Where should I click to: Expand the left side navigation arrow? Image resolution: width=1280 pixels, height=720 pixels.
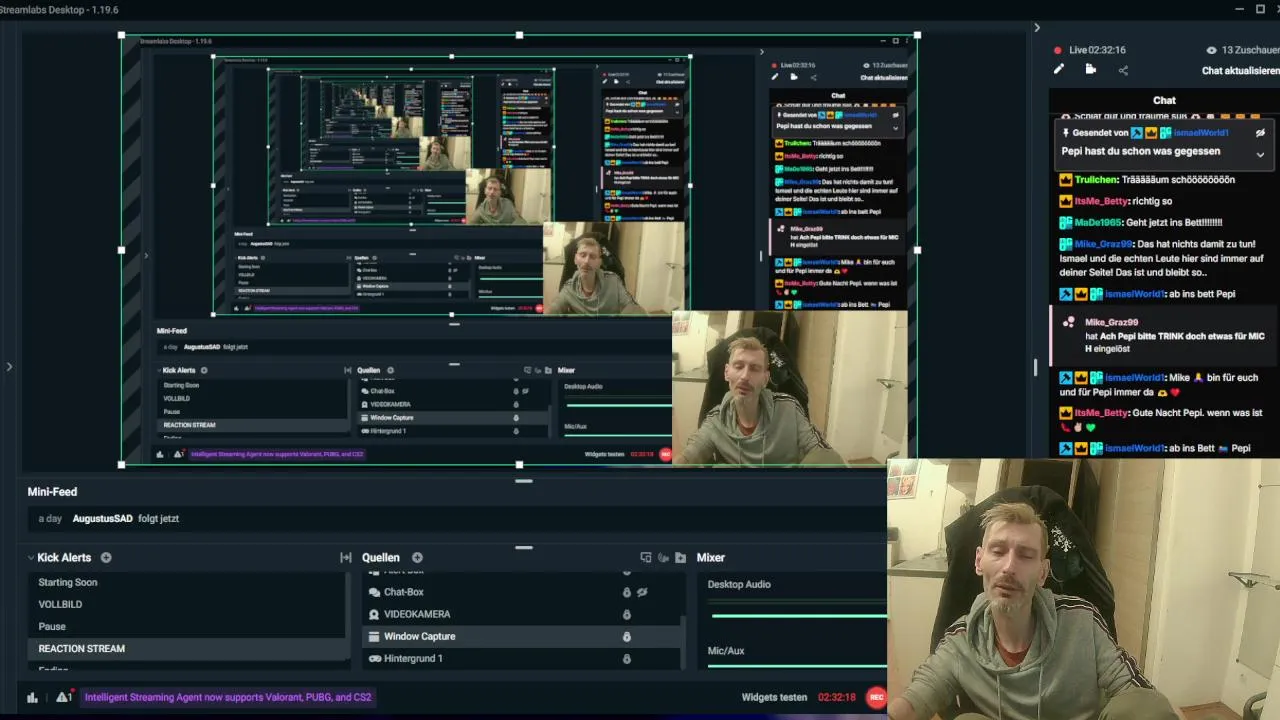click(x=9, y=367)
